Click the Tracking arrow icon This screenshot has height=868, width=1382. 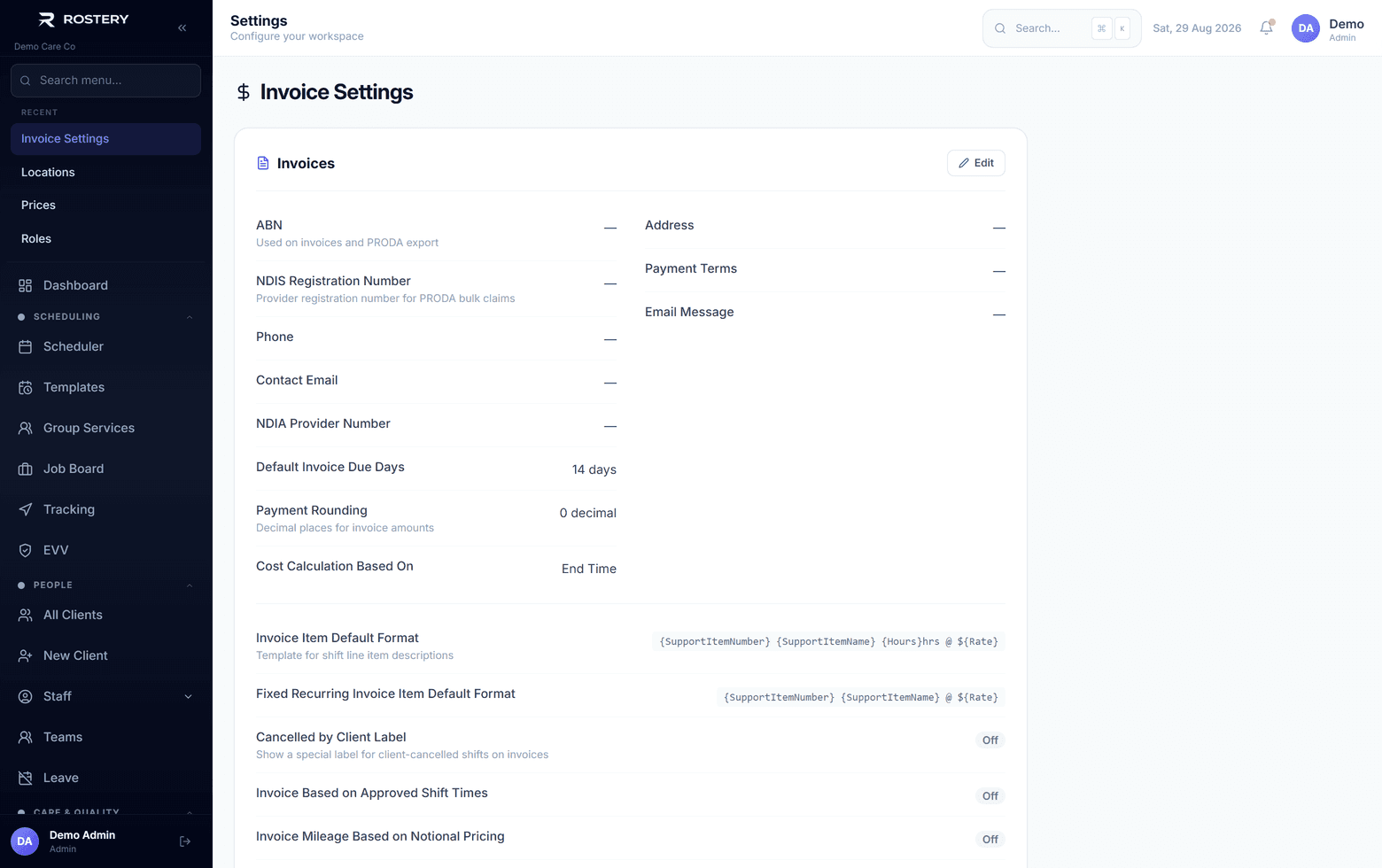(x=26, y=509)
